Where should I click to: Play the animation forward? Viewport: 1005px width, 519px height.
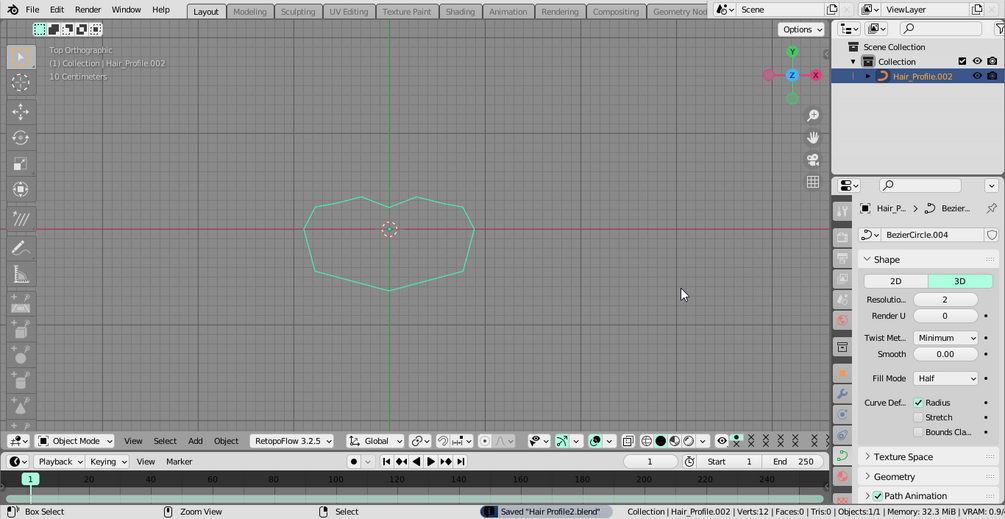coord(431,461)
